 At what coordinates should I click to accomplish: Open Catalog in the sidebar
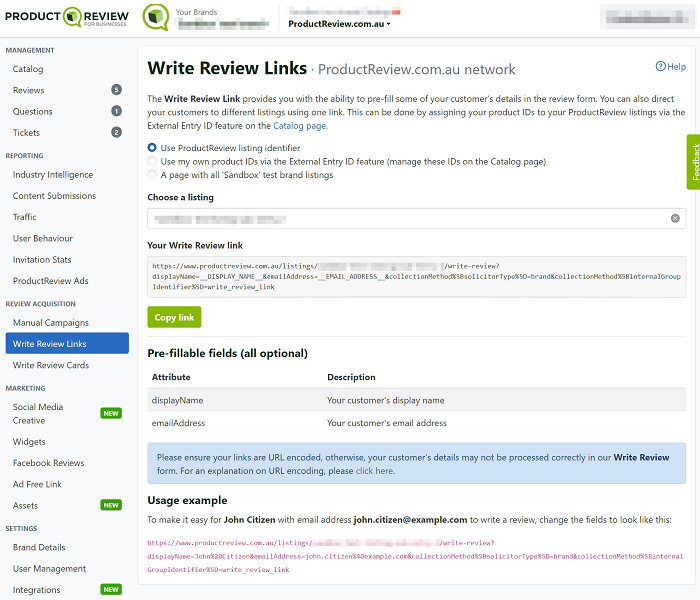tap(28, 69)
